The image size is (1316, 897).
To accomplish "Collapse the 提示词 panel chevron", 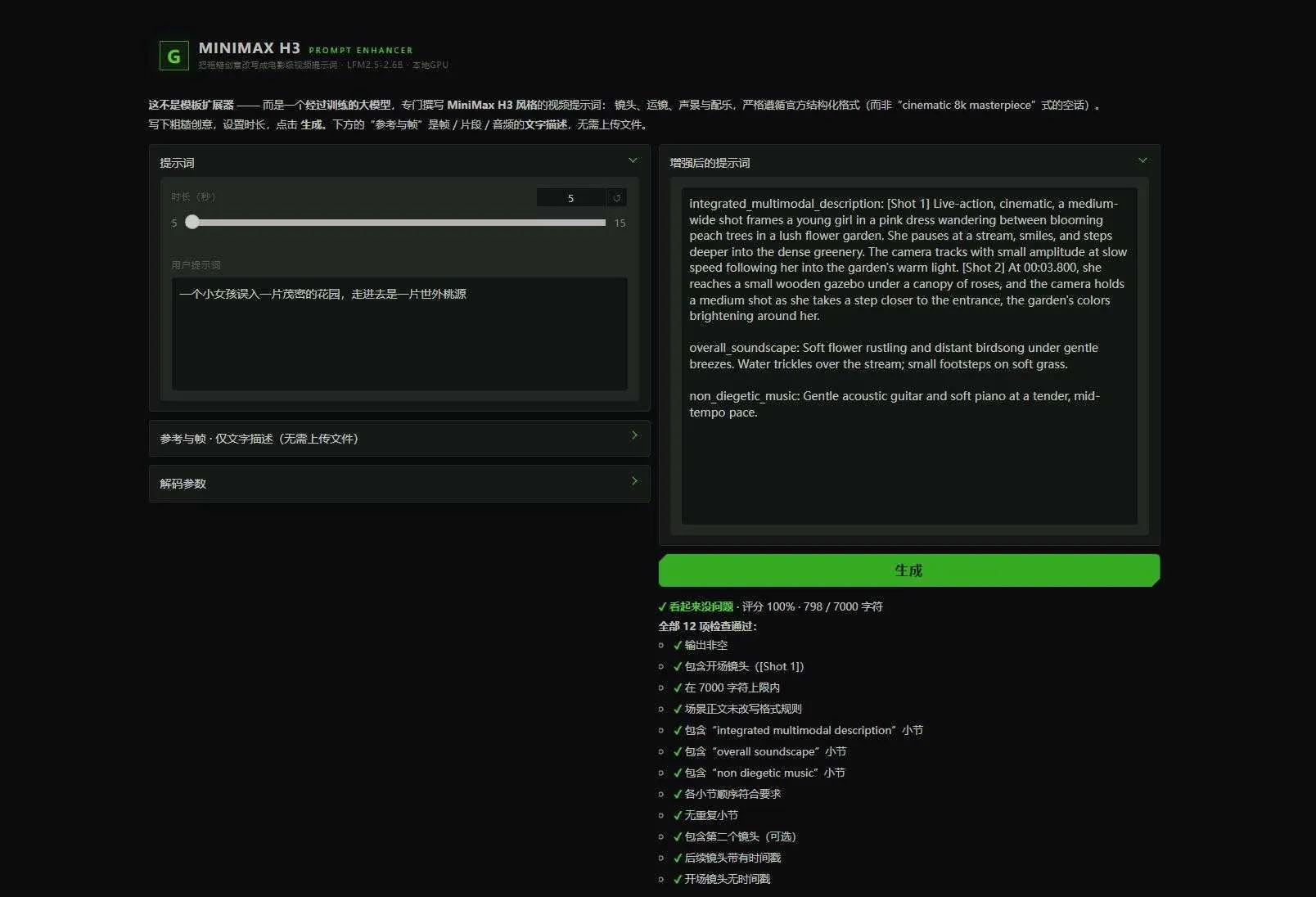I will coord(633,160).
